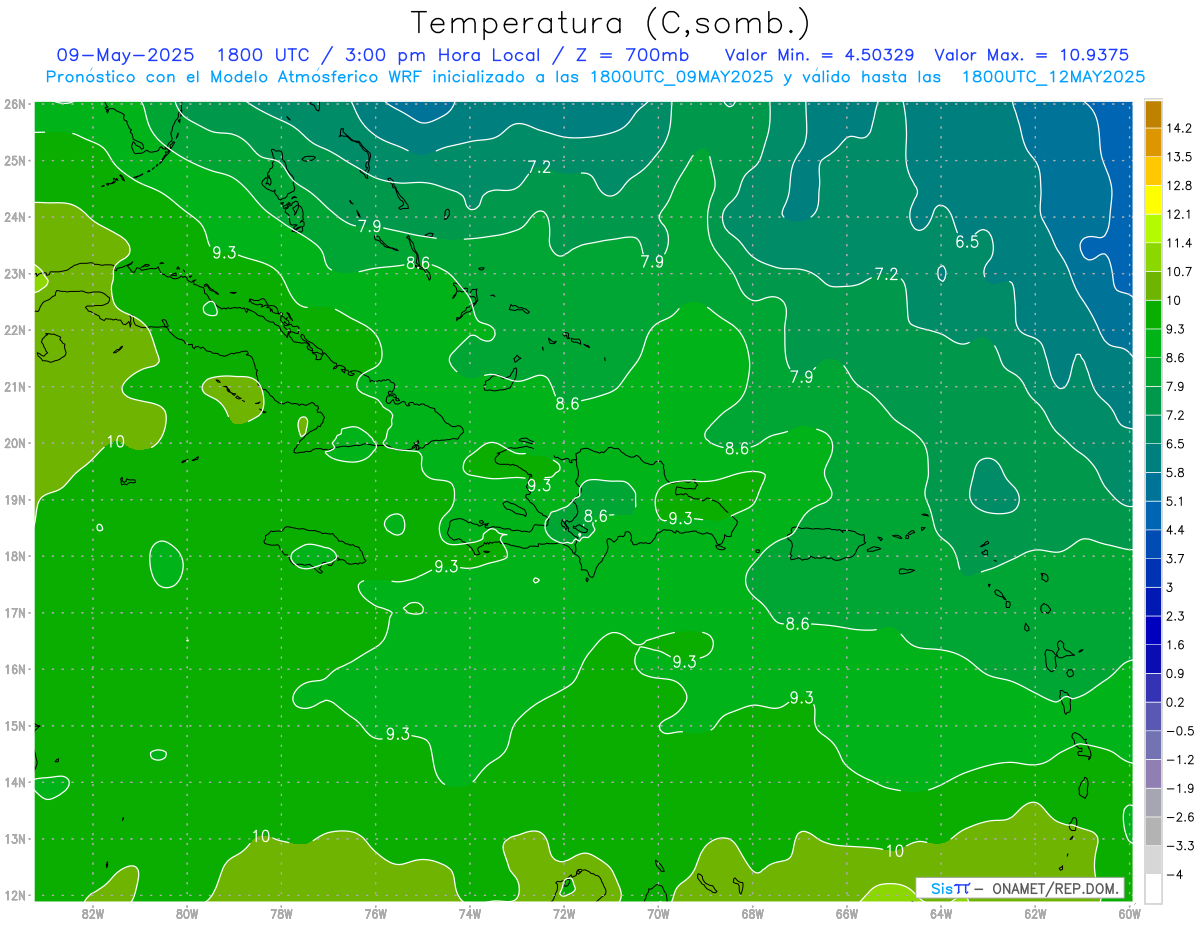The width and height of the screenshot is (1200, 927).
Task: Click the '1800UTC_12MAY2025' valid-until timestamp
Action: tap(1053, 76)
